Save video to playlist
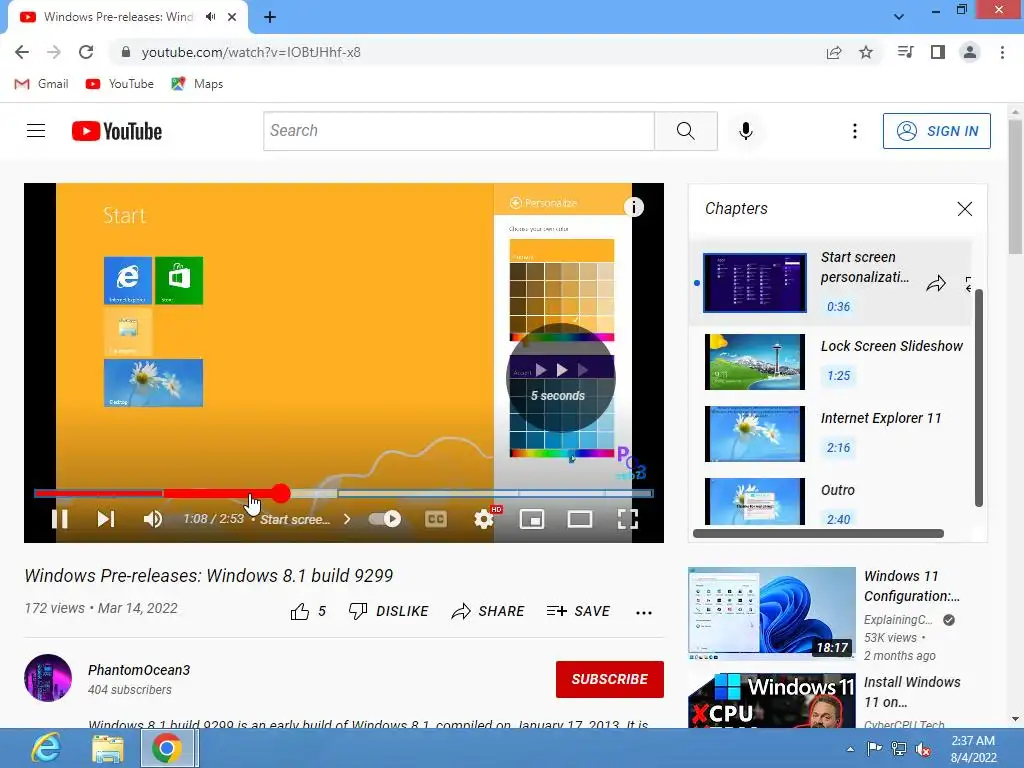This screenshot has height=768, width=1024. (579, 611)
